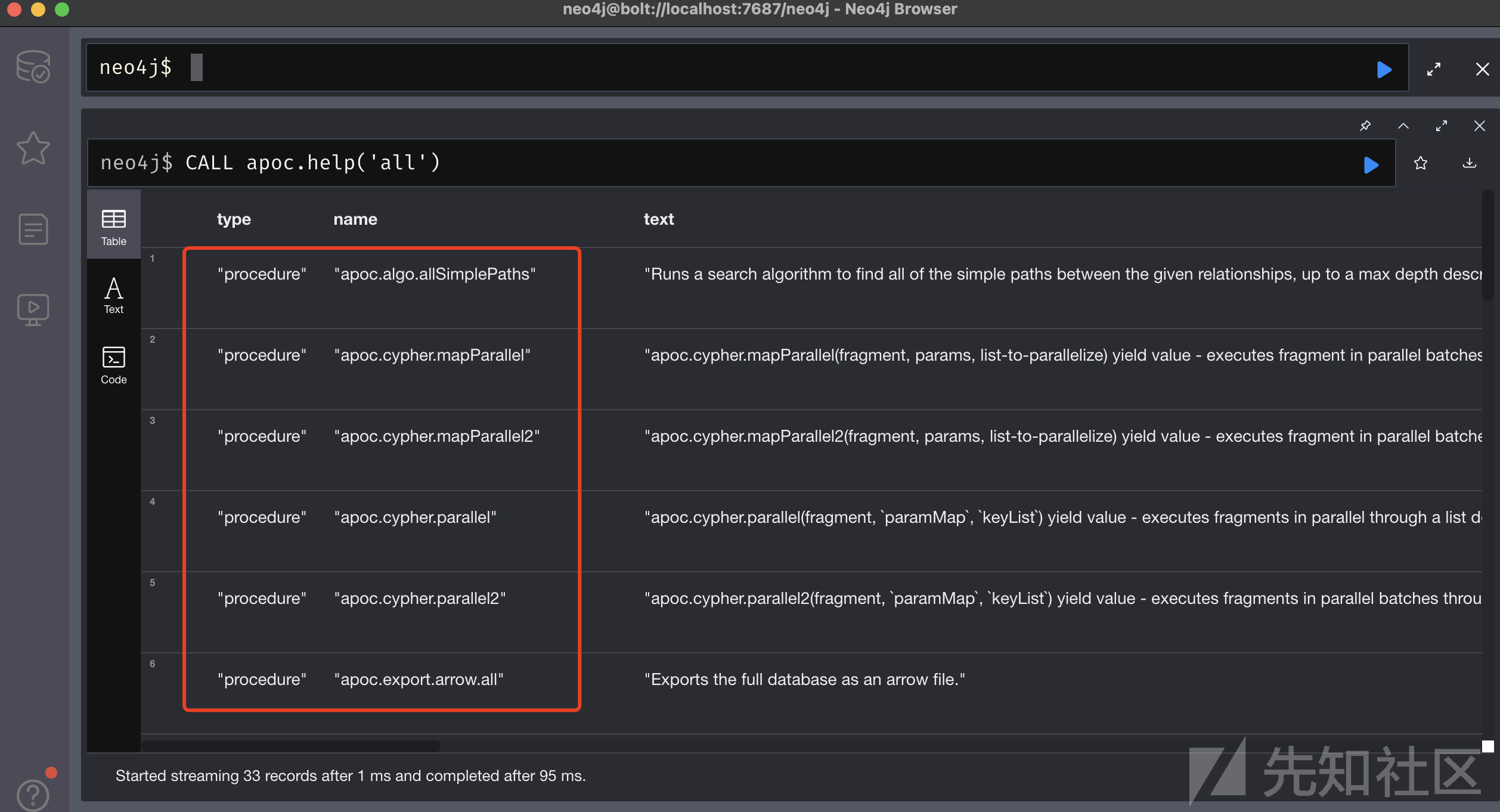Open the help and learn icon

pos(33,794)
